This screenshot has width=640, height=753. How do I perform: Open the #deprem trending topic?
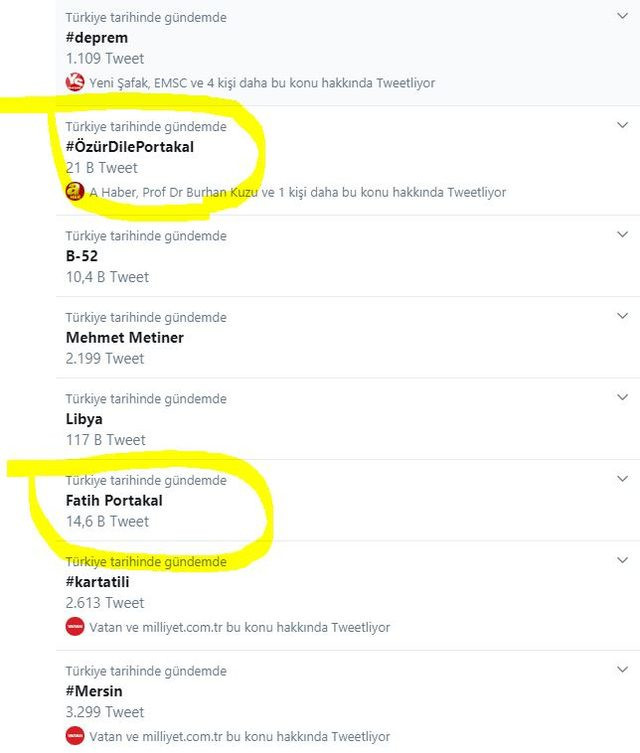coord(96,38)
